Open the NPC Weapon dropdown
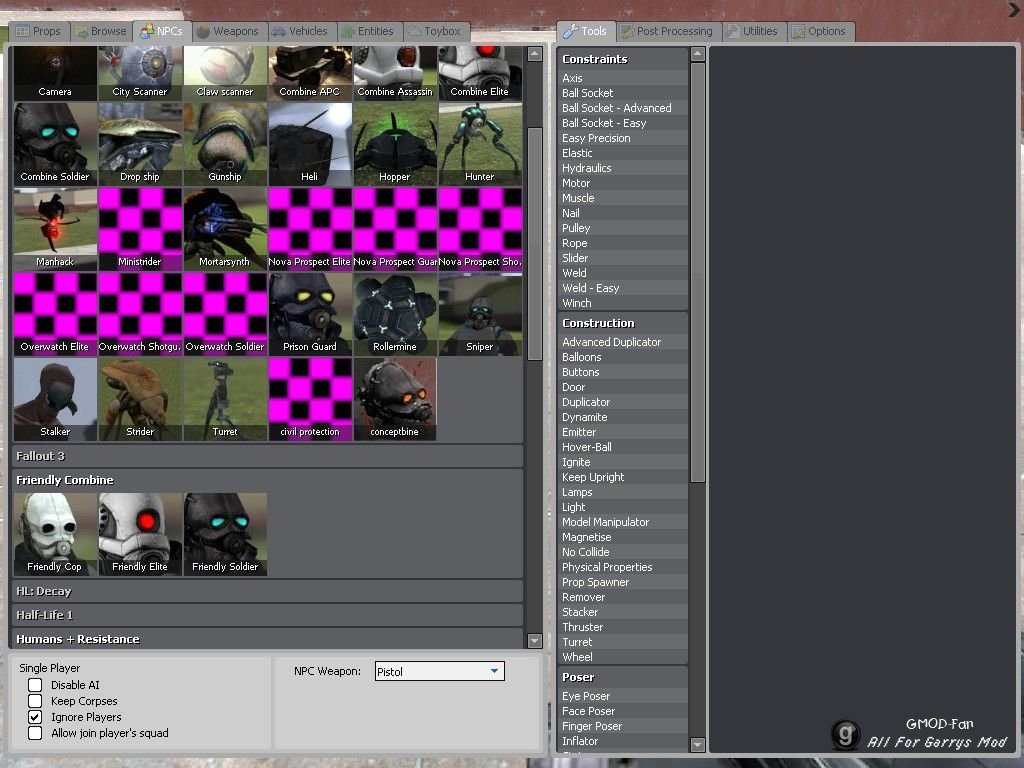 tap(440, 671)
